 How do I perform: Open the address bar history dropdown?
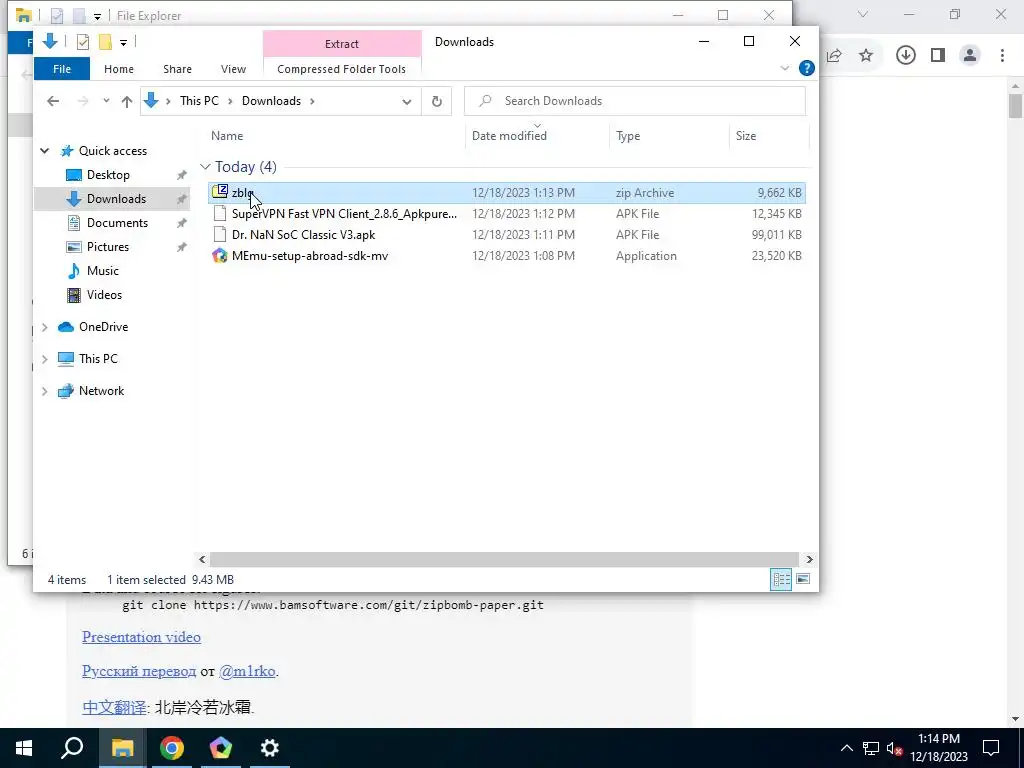point(406,101)
